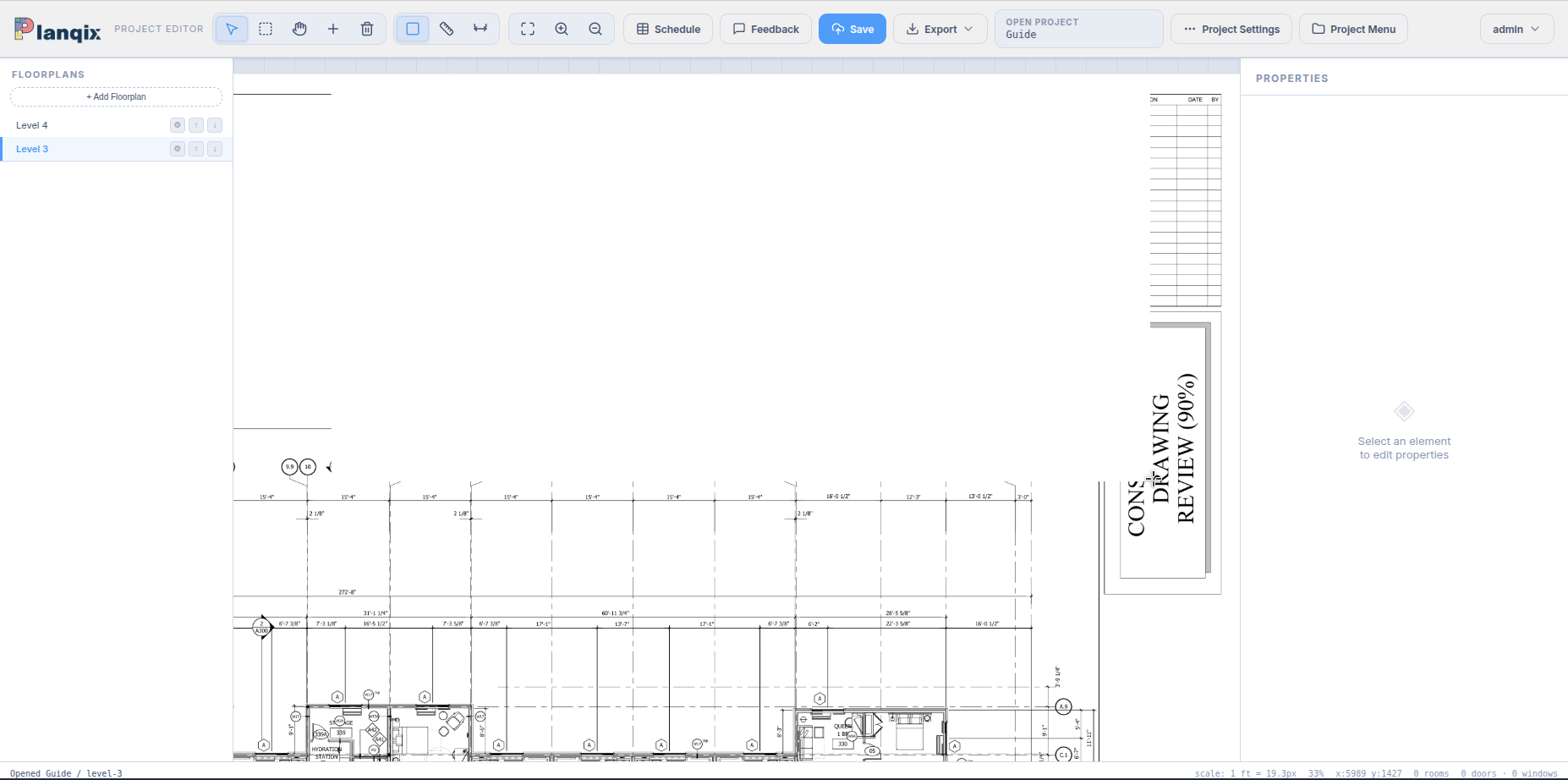Click the plus add-point tool
Image resolution: width=1568 pixels, height=780 pixels.
(x=333, y=29)
